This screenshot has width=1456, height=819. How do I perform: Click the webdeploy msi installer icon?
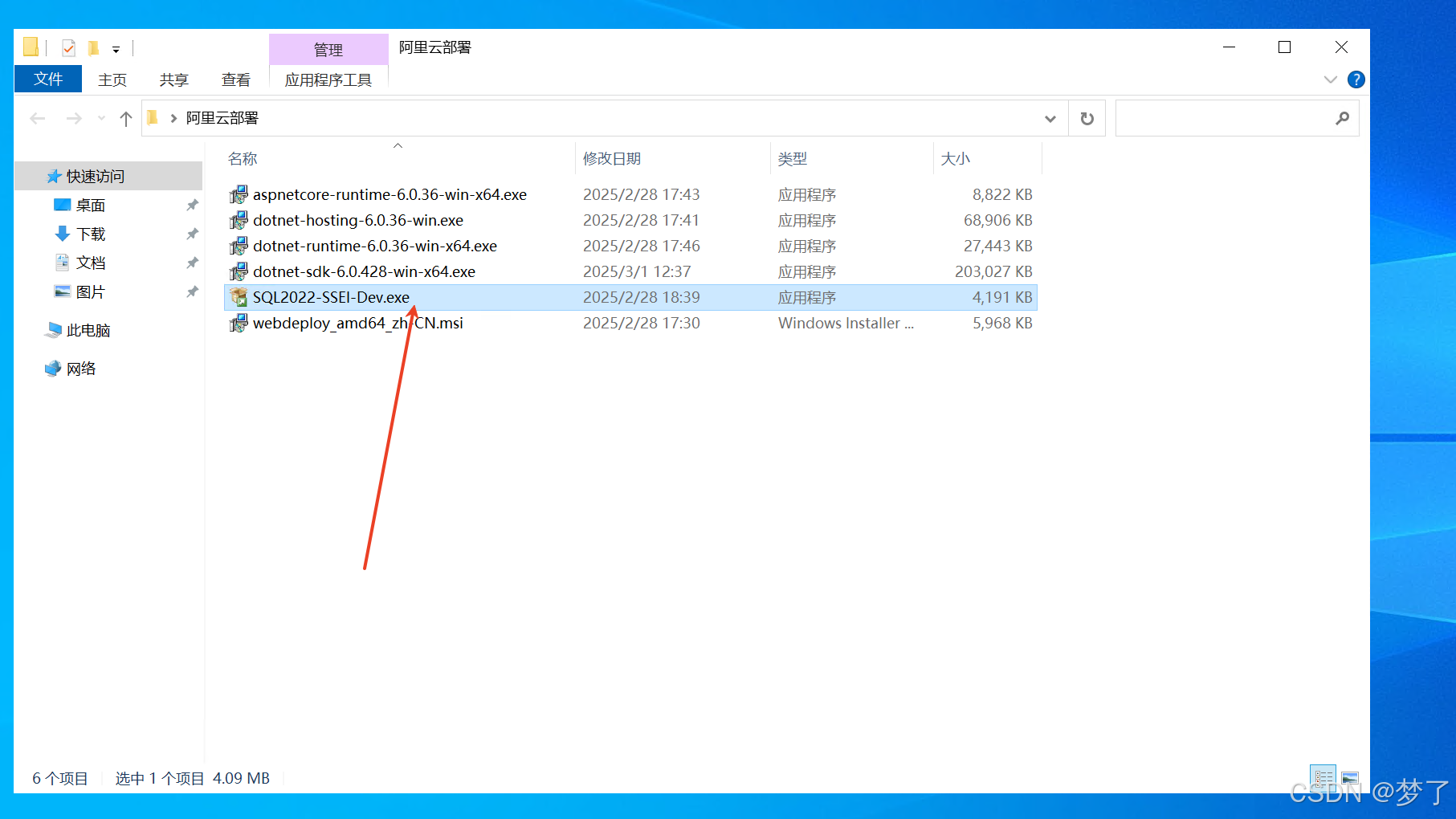pos(239,323)
